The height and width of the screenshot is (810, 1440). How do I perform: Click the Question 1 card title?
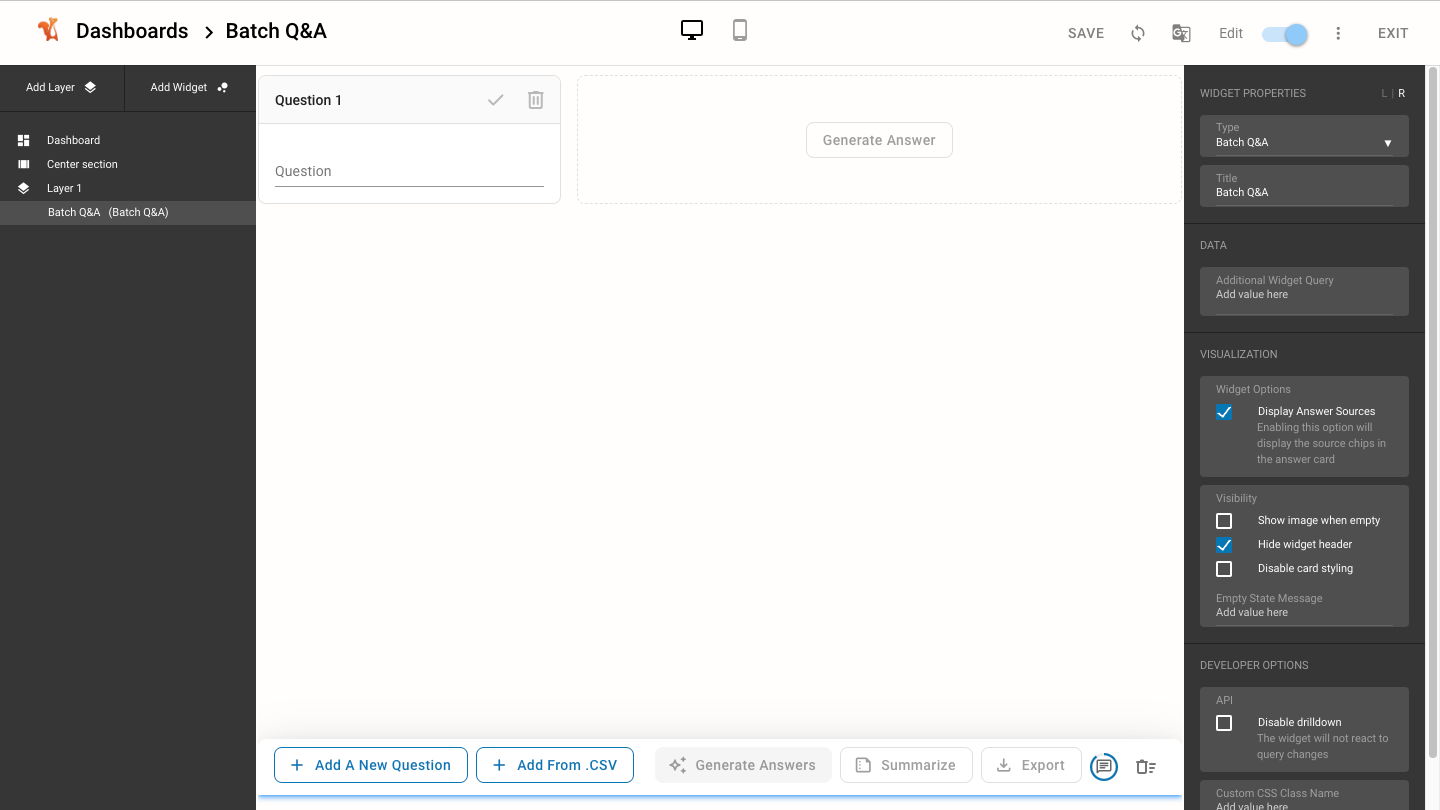point(308,100)
